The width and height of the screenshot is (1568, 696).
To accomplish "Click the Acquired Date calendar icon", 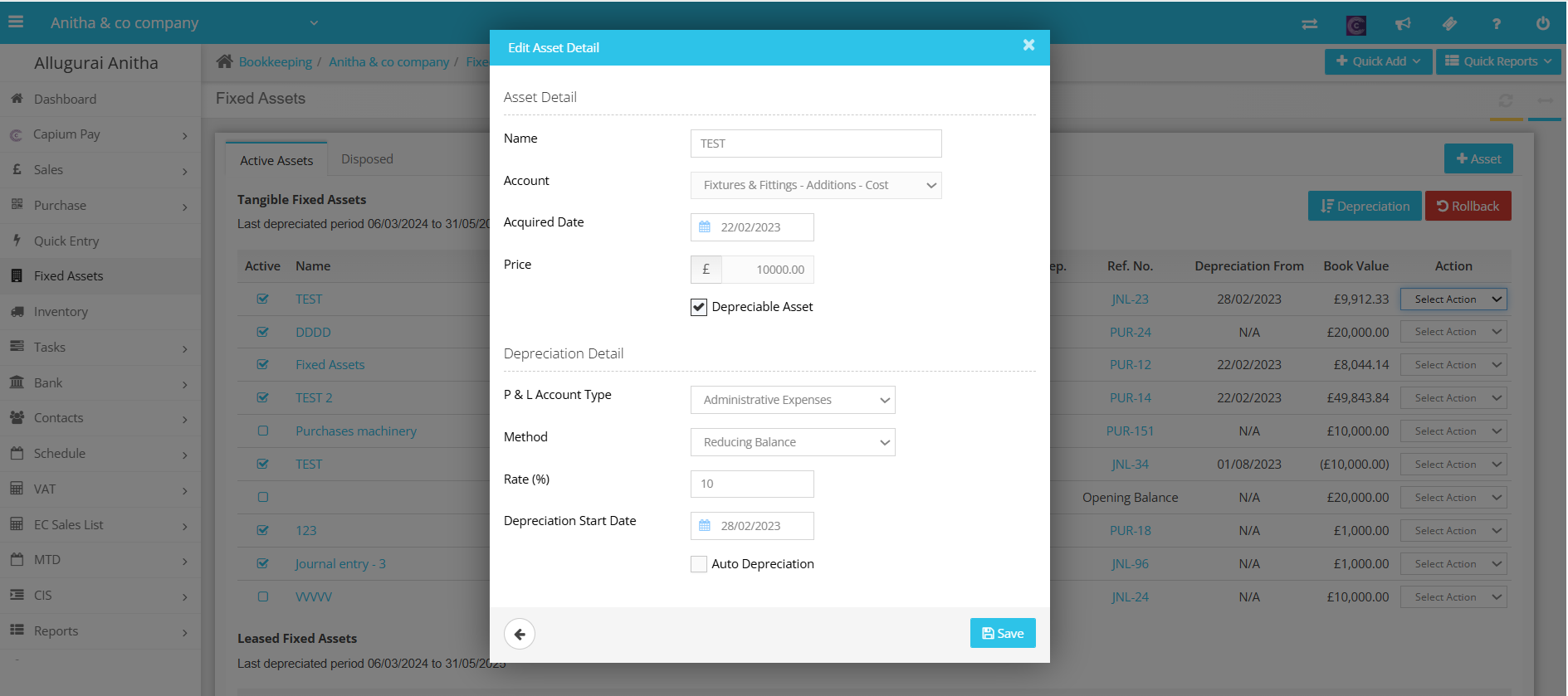I will click(705, 227).
